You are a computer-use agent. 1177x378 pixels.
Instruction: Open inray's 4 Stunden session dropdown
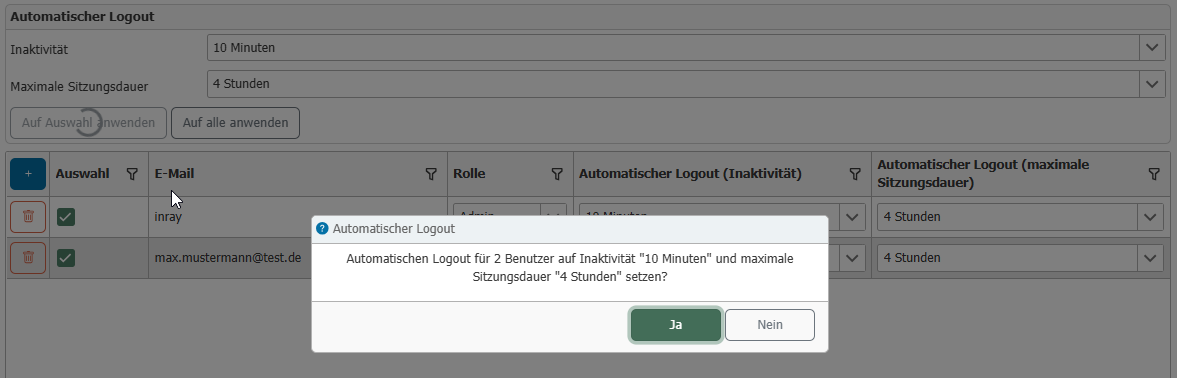1020,217
